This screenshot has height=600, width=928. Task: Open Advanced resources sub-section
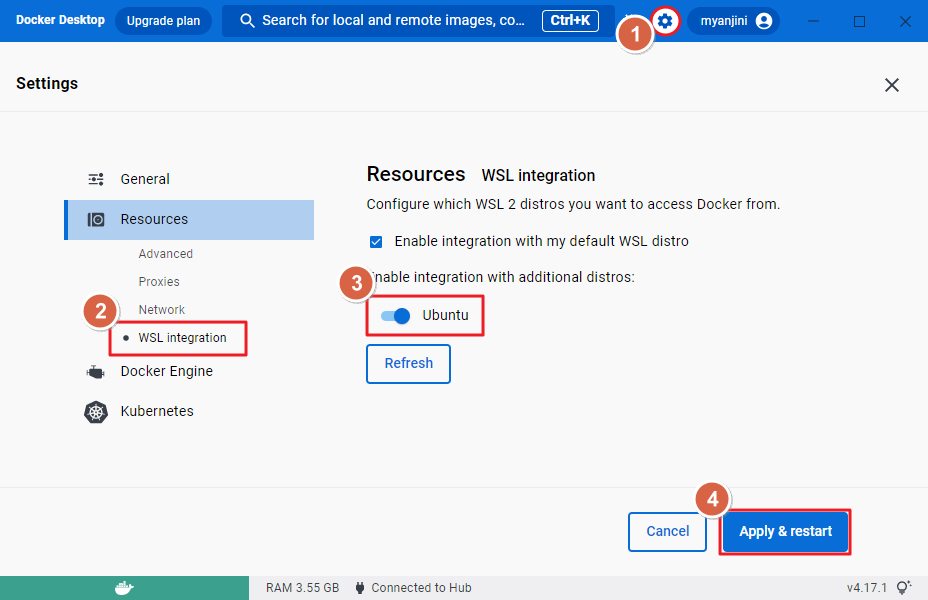166,254
